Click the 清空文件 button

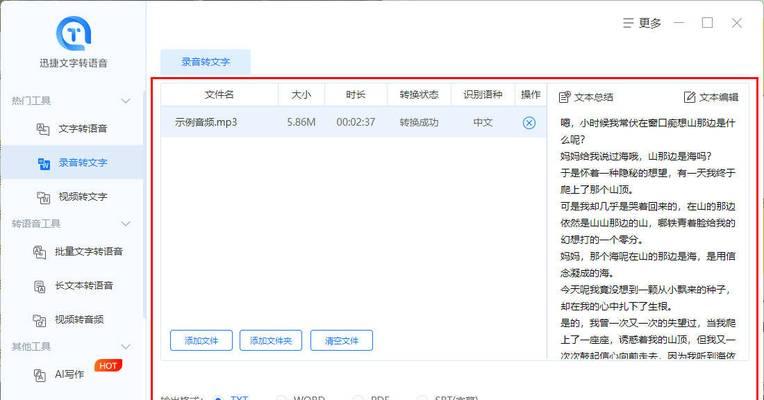coord(342,341)
